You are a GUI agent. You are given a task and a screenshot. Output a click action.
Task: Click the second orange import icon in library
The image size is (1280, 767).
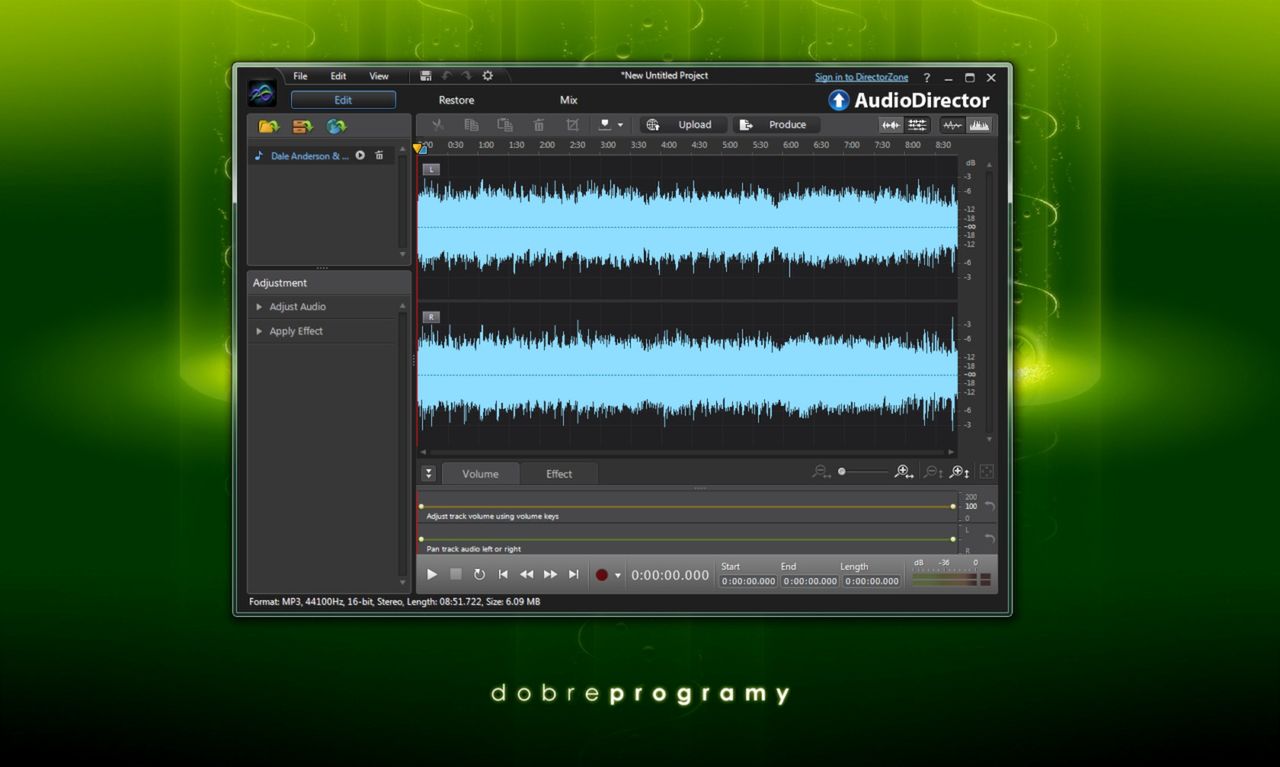302,126
